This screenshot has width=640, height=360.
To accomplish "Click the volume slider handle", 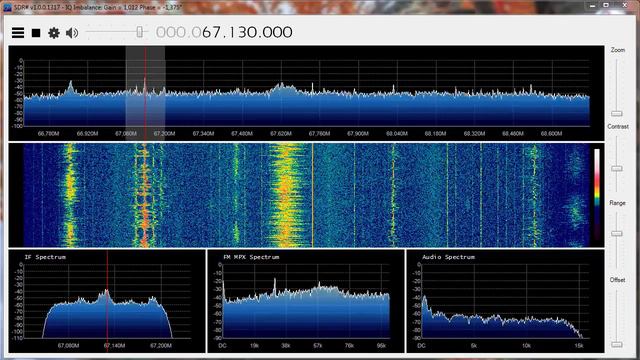I will (x=140, y=32).
